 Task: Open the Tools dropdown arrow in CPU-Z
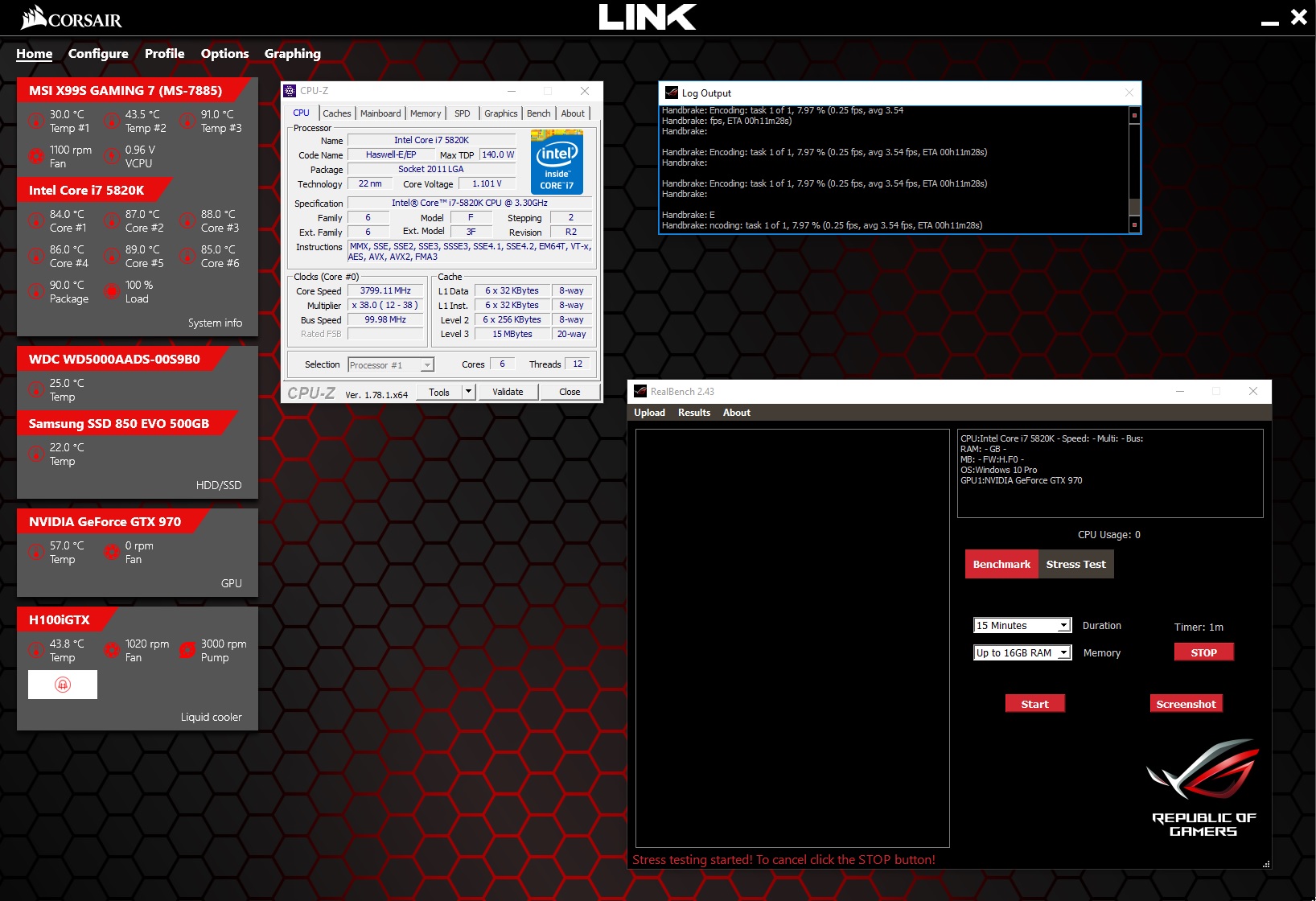469,392
